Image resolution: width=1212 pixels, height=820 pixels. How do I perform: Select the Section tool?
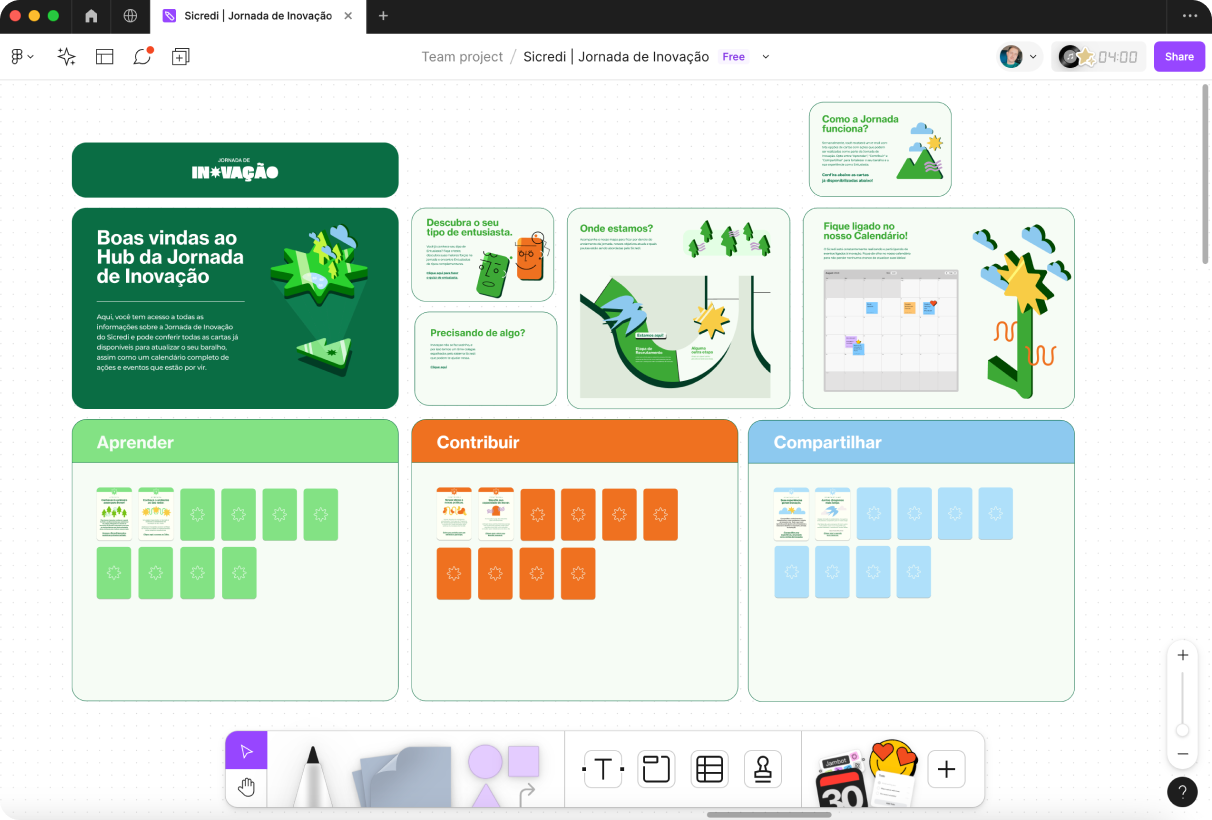click(656, 769)
